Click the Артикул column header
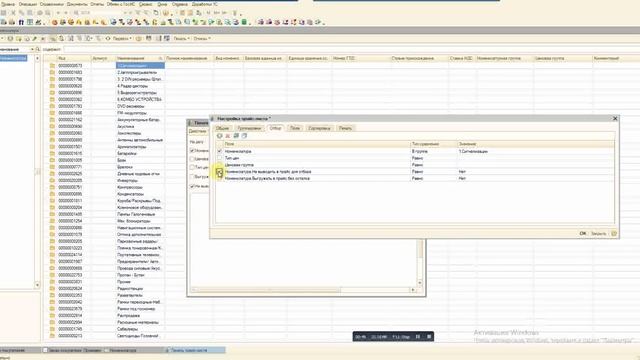 coord(103,58)
